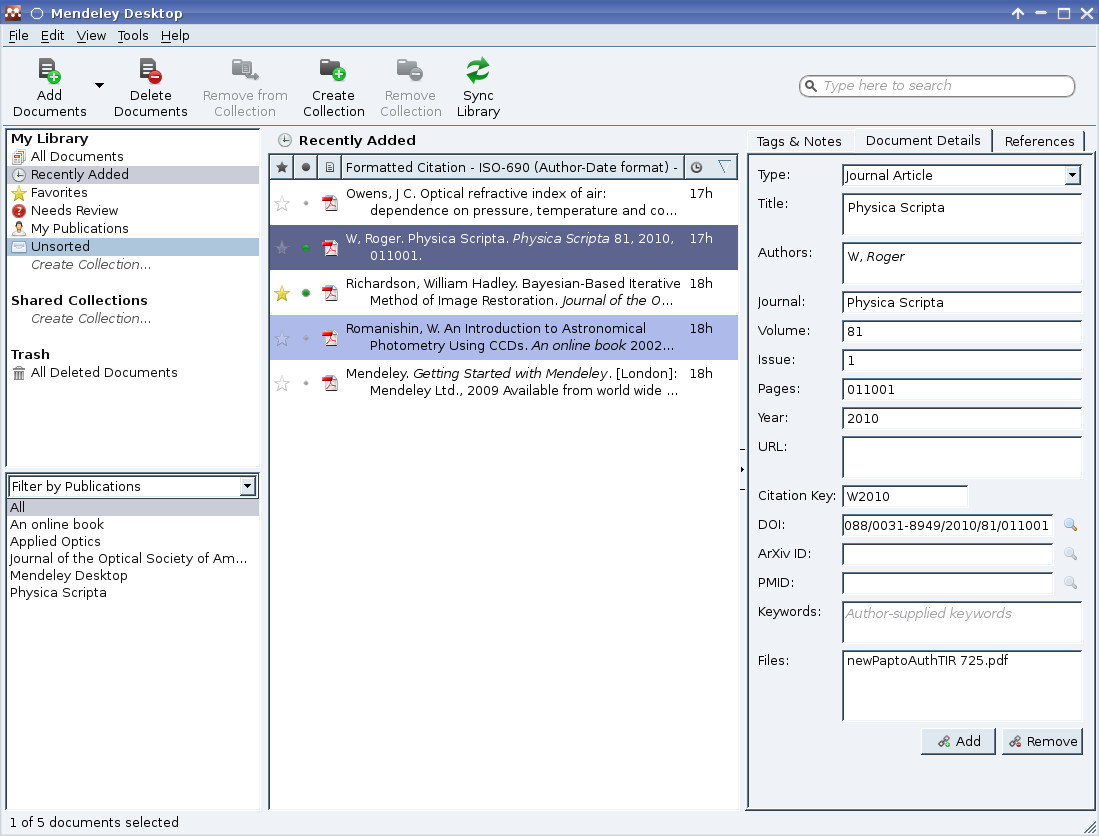Select All Documents in My Library

tap(133, 156)
